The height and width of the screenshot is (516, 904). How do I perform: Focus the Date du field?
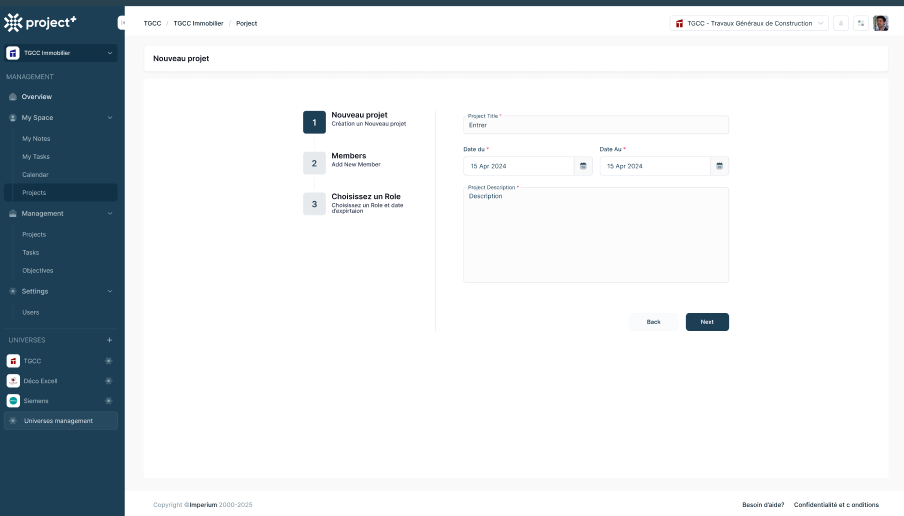point(519,166)
